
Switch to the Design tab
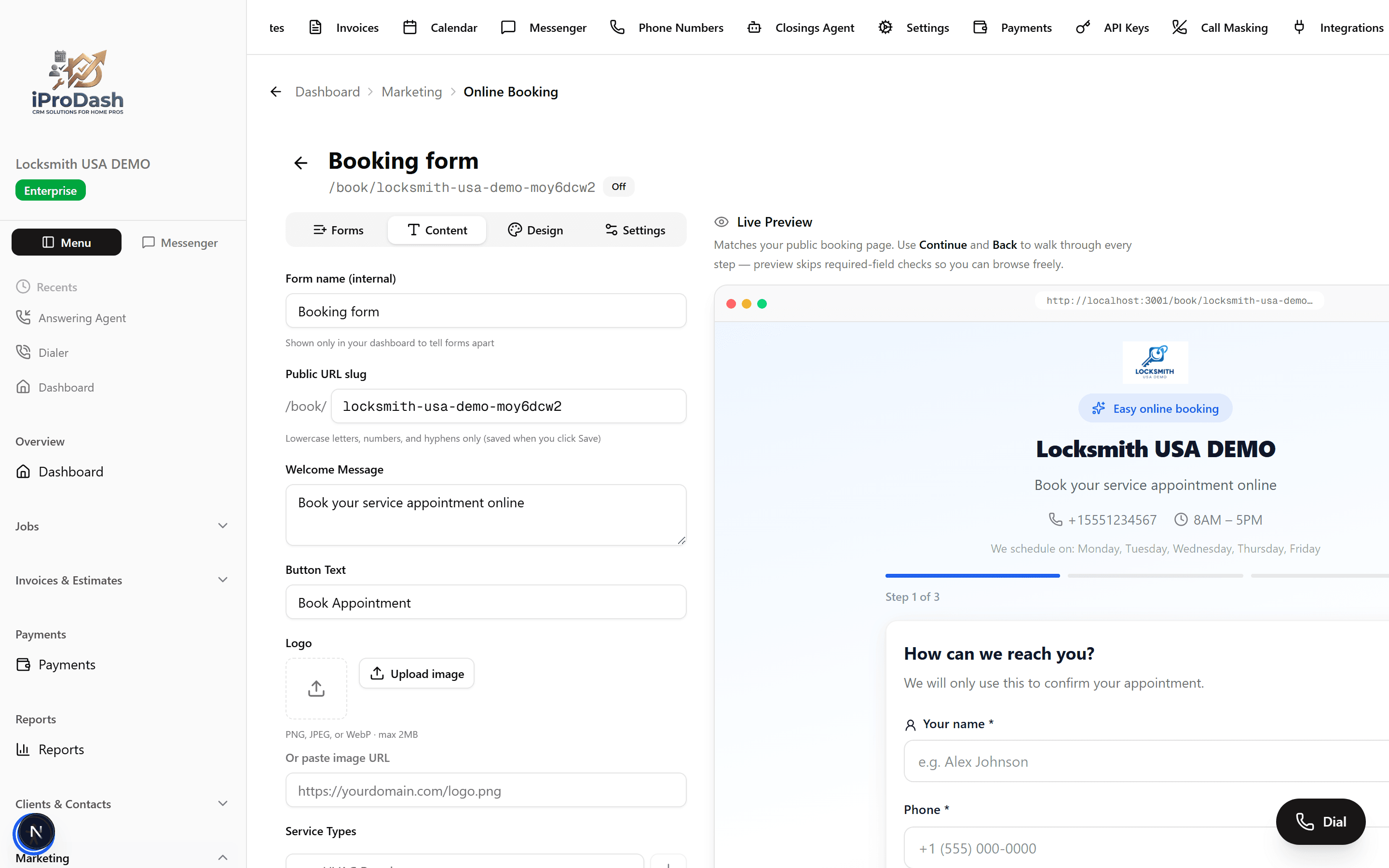click(x=535, y=230)
